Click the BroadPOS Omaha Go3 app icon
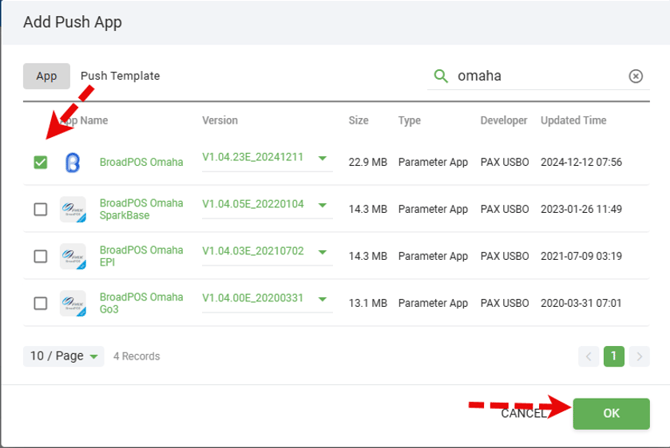The image size is (670, 448). point(72,302)
